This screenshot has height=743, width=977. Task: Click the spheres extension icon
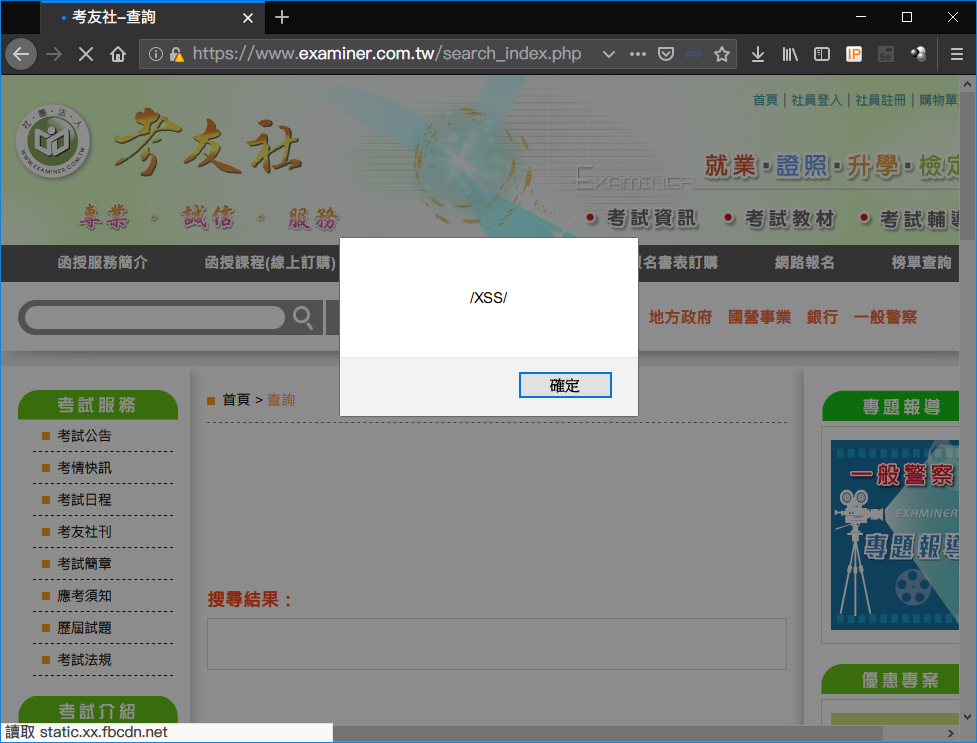point(918,54)
